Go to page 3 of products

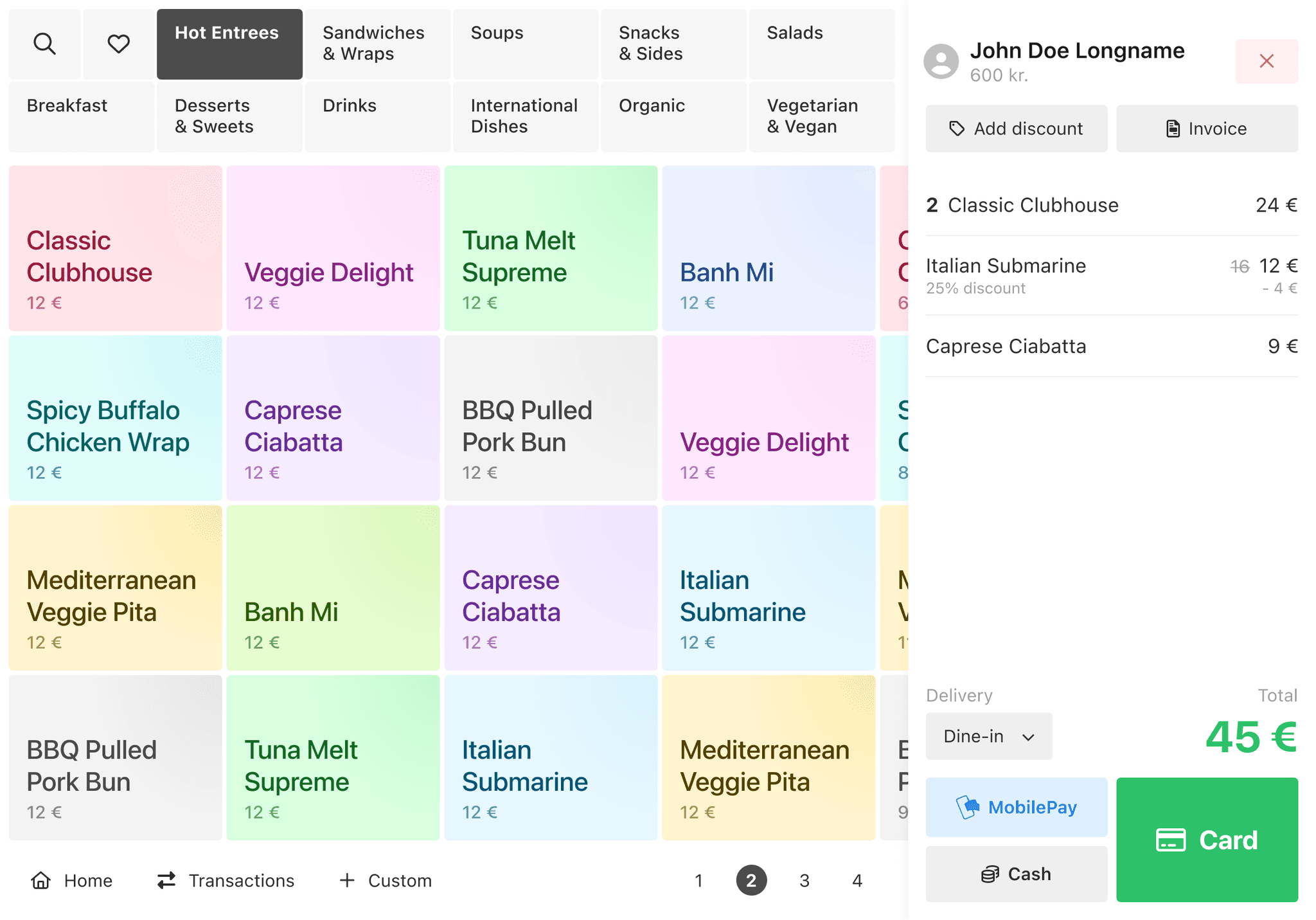pyautogui.click(x=804, y=880)
